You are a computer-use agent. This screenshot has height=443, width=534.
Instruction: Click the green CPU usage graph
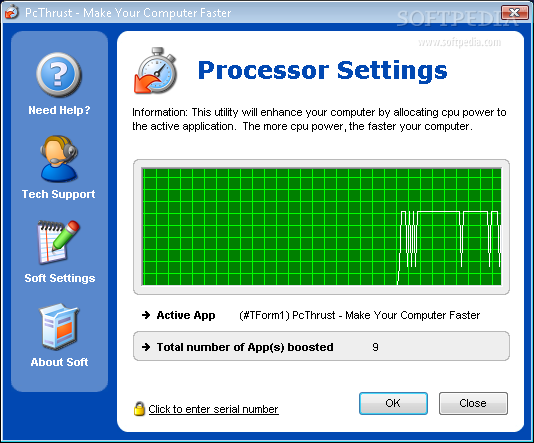pos(321,226)
